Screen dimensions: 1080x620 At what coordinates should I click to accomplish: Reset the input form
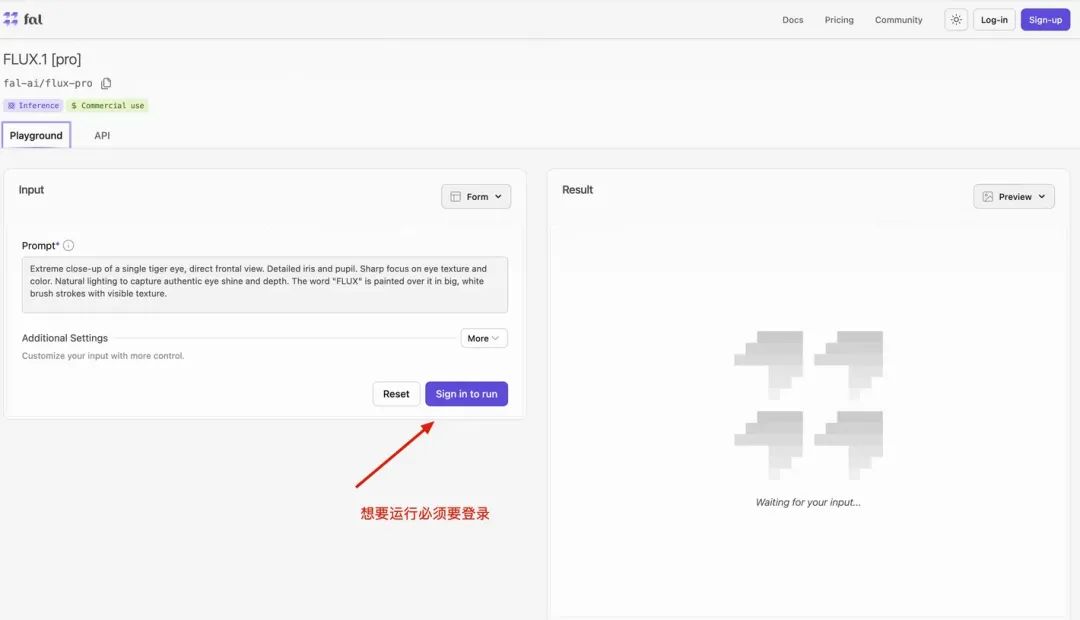pyautogui.click(x=396, y=394)
